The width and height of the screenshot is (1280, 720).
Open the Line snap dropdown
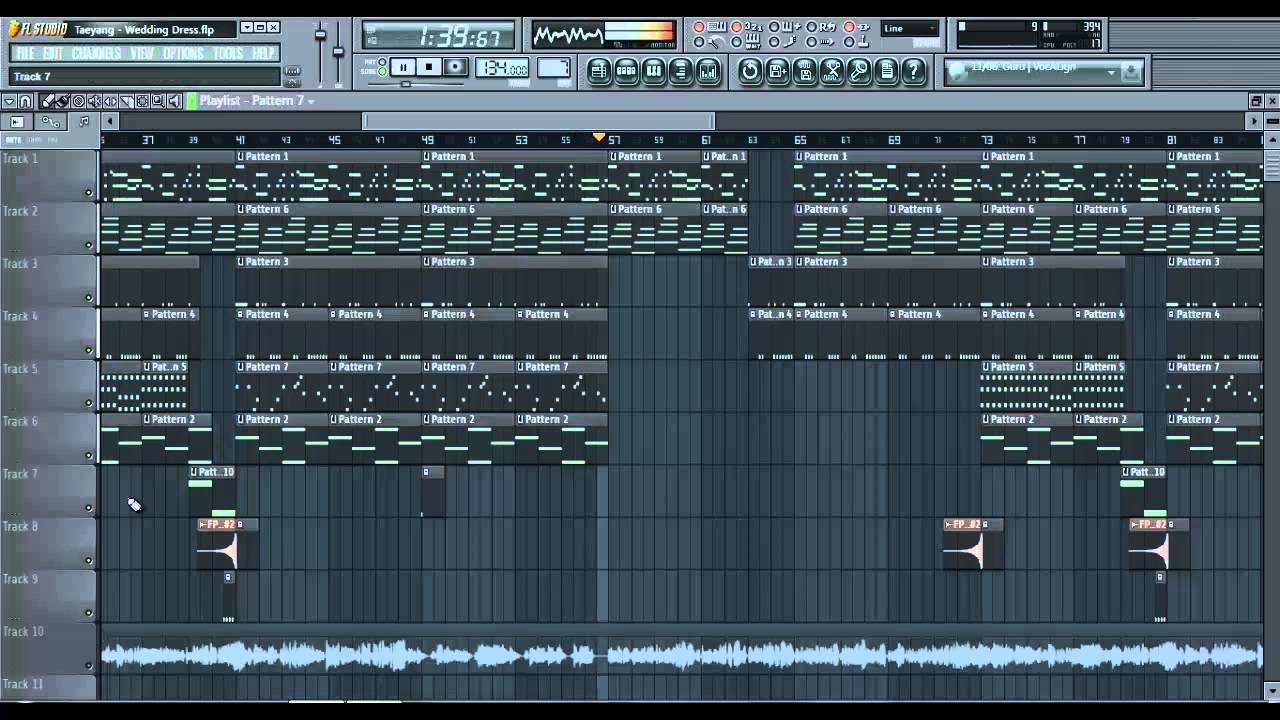910,28
